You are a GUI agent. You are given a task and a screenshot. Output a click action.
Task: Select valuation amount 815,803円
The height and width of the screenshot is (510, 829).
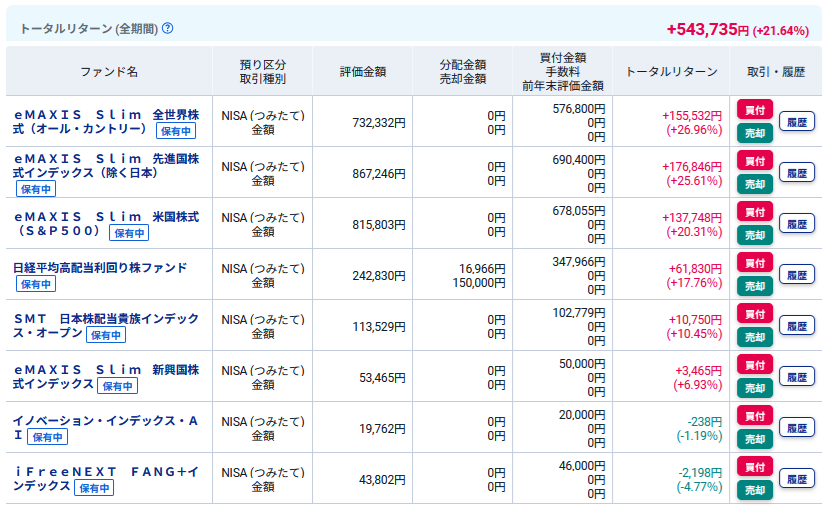[x=379, y=225]
